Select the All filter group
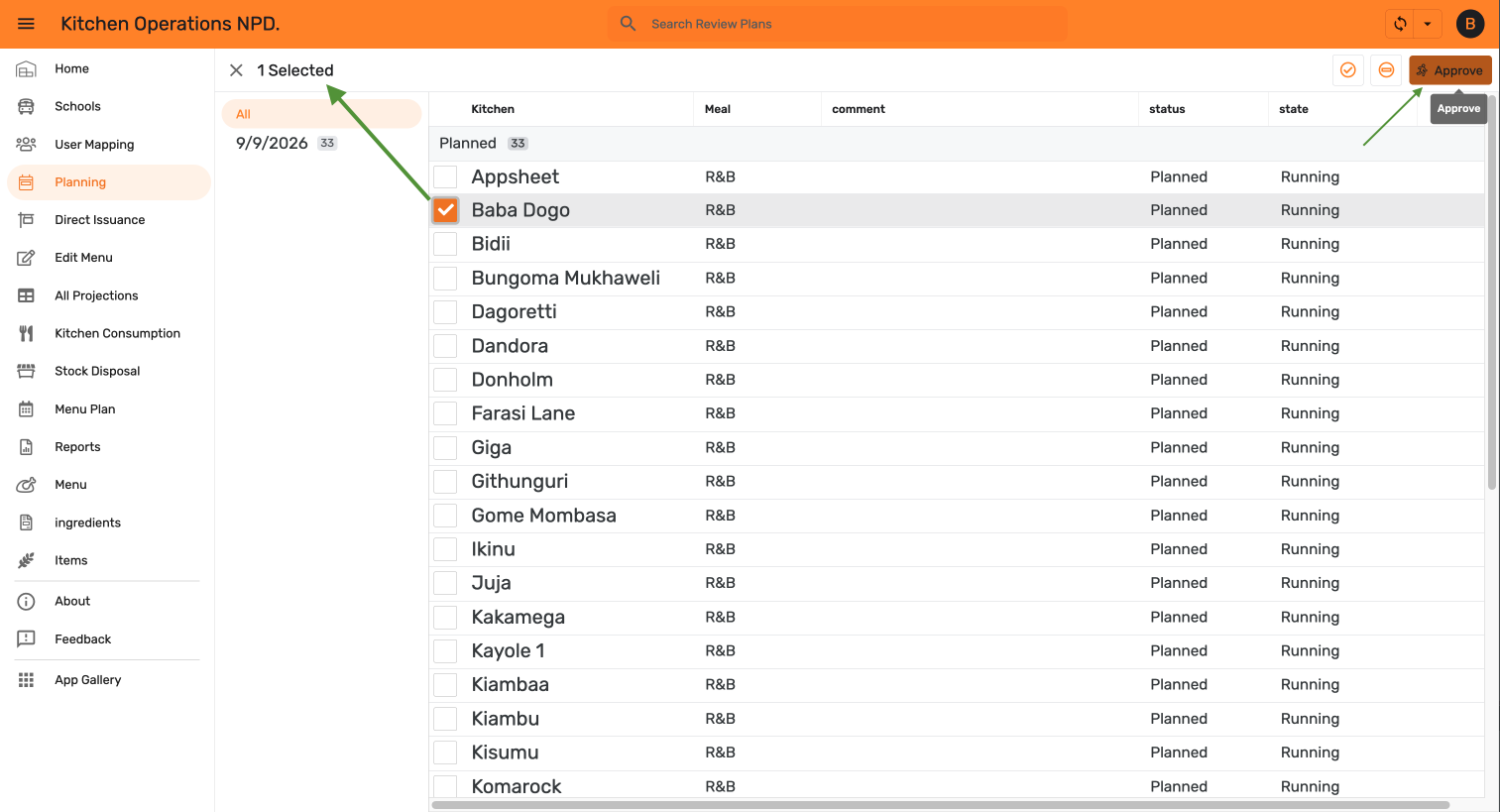Viewport: 1500px width, 812px height. click(321, 114)
